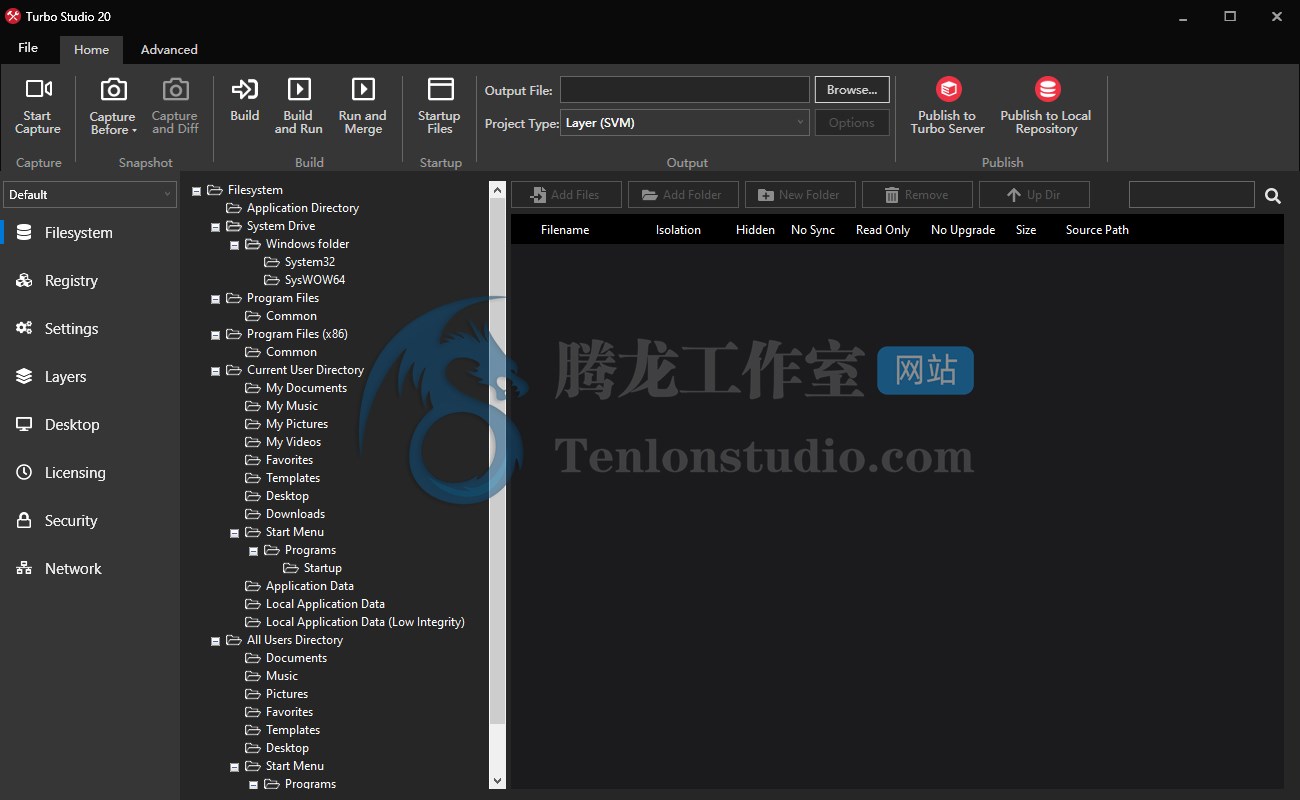Click the Publish to Local Repository icon

pyautogui.click(x=1047, y=89)
